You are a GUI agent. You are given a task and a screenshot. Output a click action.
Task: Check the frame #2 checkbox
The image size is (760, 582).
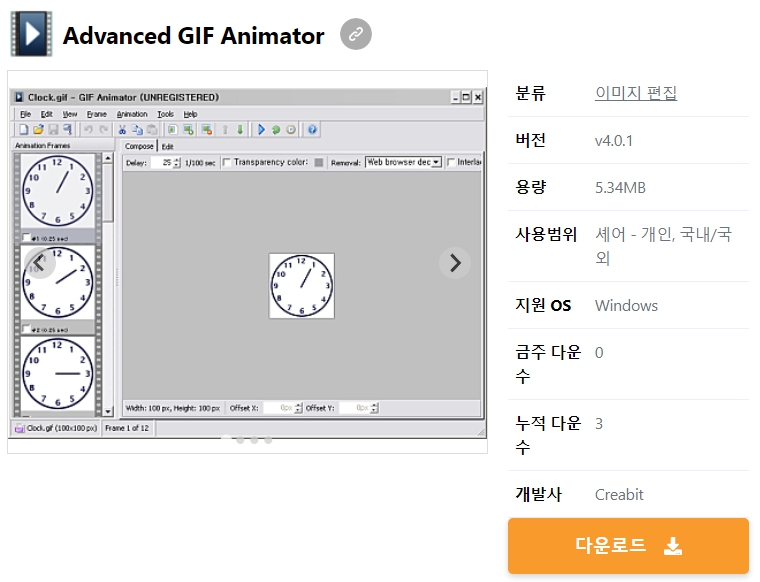(x=26, y=329)
